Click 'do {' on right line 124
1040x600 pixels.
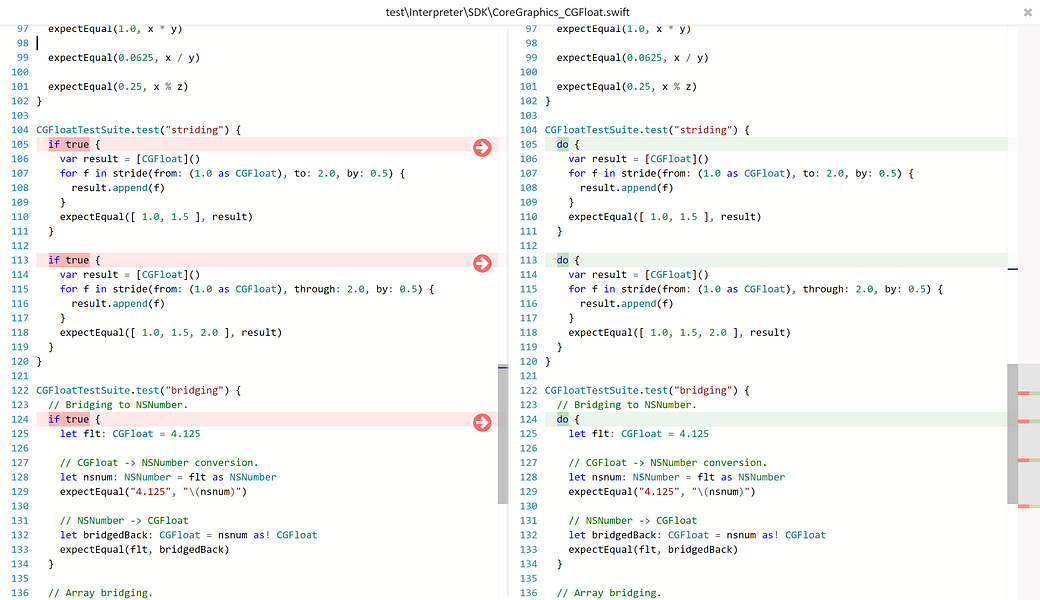568,420
